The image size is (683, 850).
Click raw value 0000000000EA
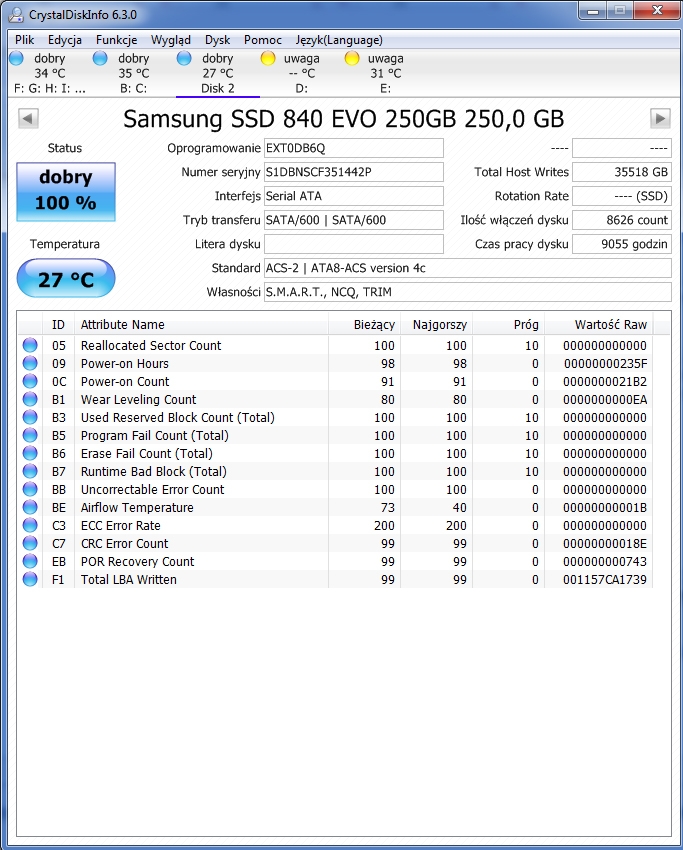coord(605,400)
